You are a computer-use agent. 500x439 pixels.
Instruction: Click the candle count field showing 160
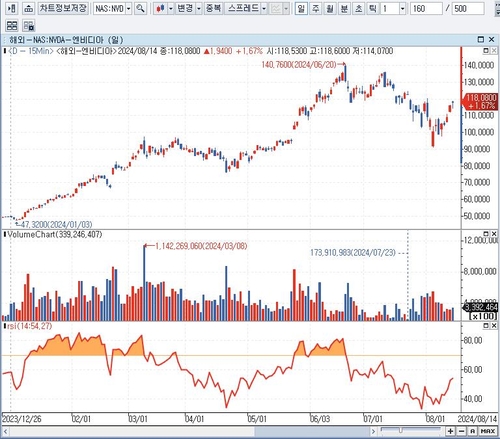427,8
